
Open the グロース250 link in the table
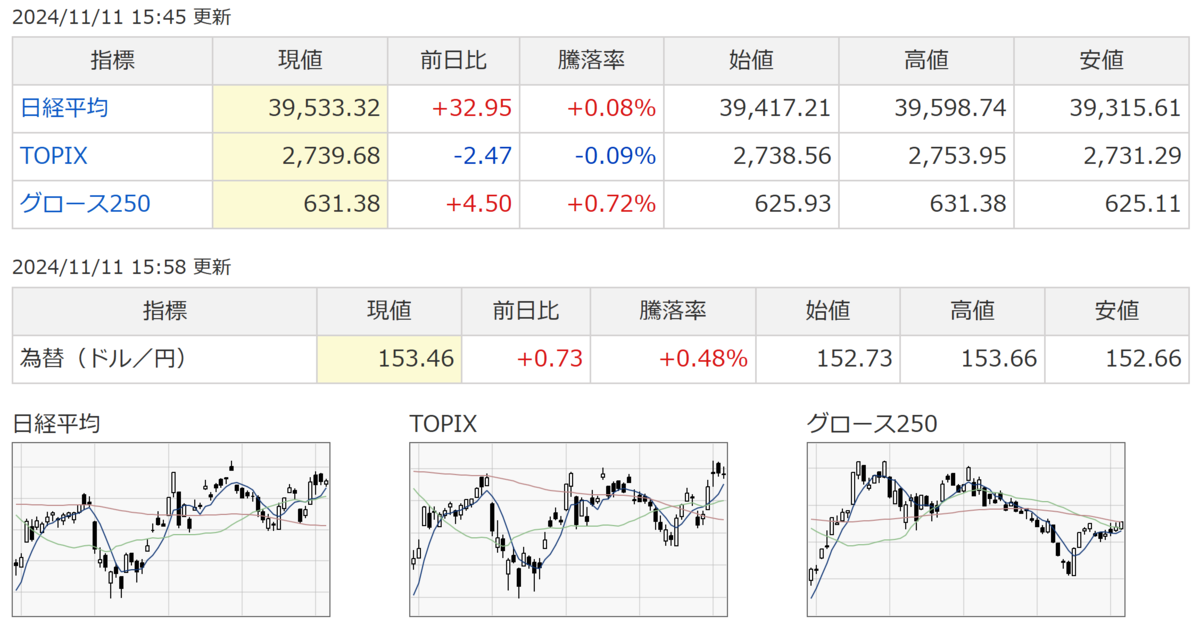pos(85,204)
